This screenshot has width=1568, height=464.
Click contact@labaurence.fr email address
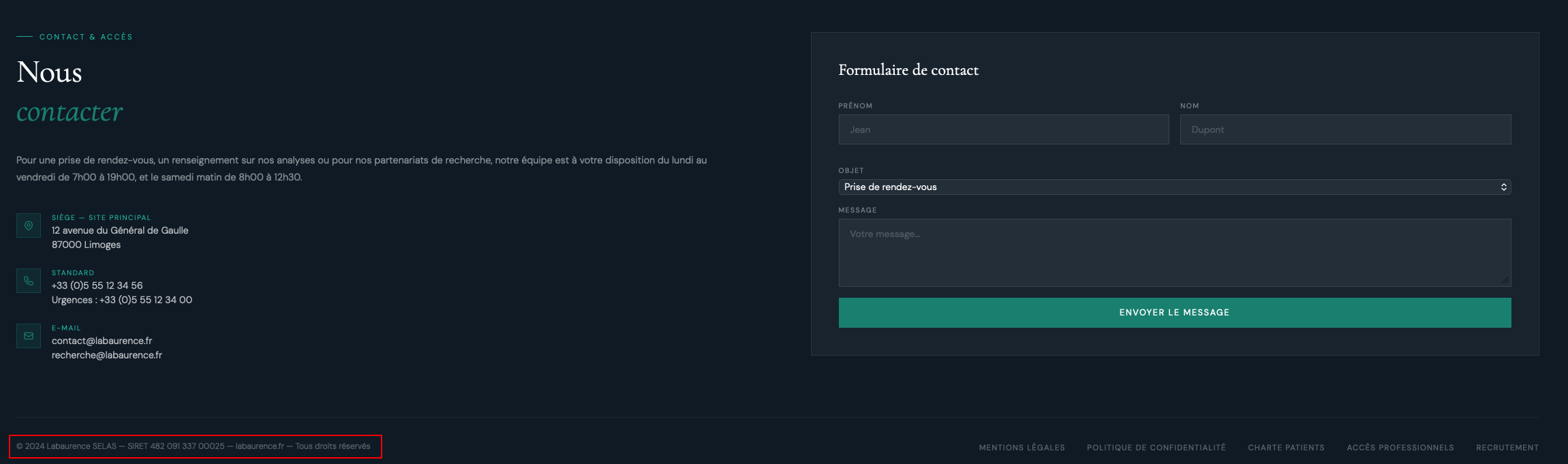(x=102, y=341)
